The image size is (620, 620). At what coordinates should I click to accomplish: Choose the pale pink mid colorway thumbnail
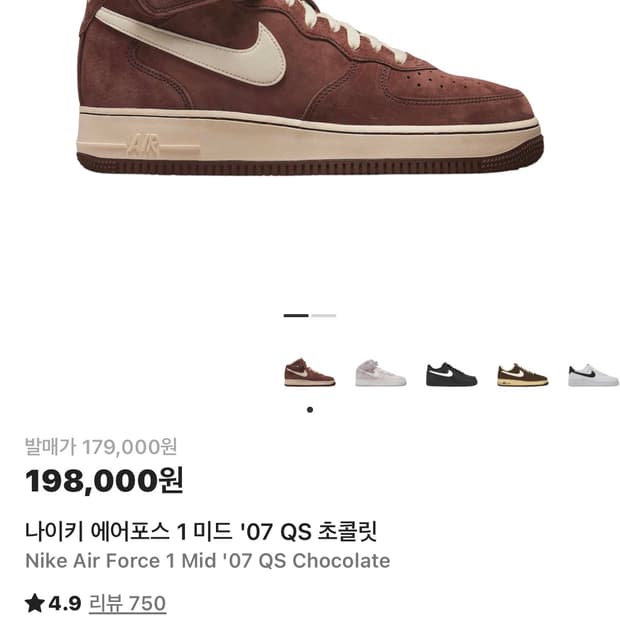[x=380, y=373]
